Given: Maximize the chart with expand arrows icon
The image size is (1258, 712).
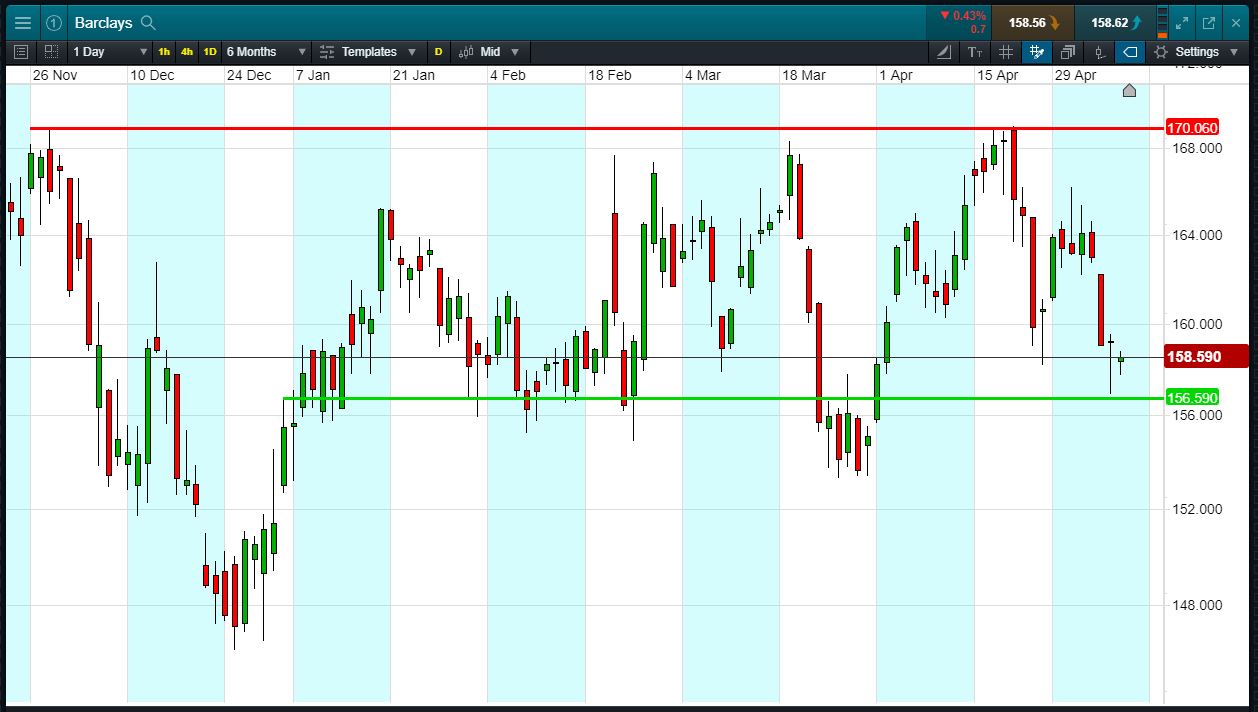Looking at the screenshot, I should (x=1182, y=22).
